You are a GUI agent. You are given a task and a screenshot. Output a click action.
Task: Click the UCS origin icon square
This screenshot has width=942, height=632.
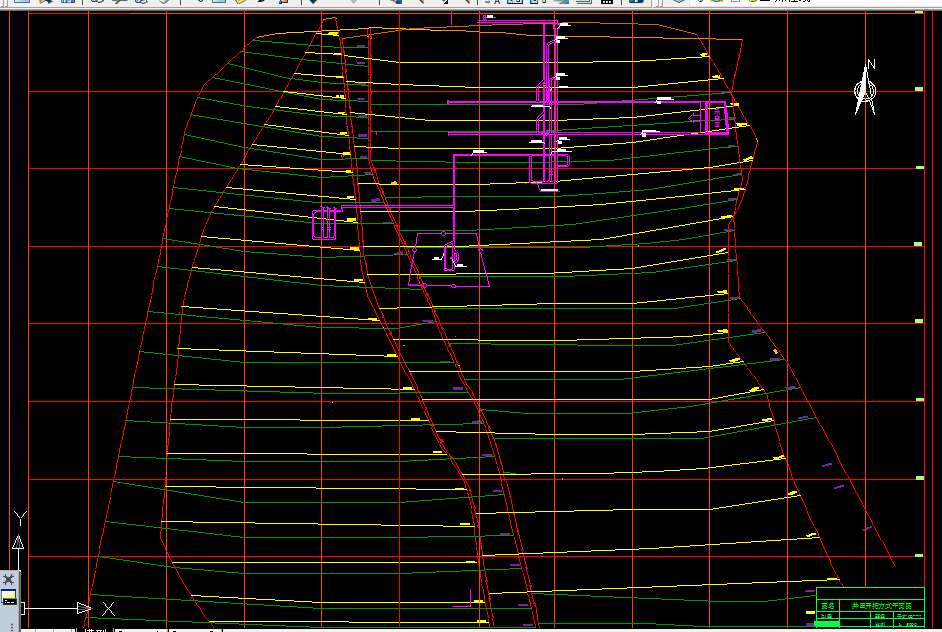point(22,609)
